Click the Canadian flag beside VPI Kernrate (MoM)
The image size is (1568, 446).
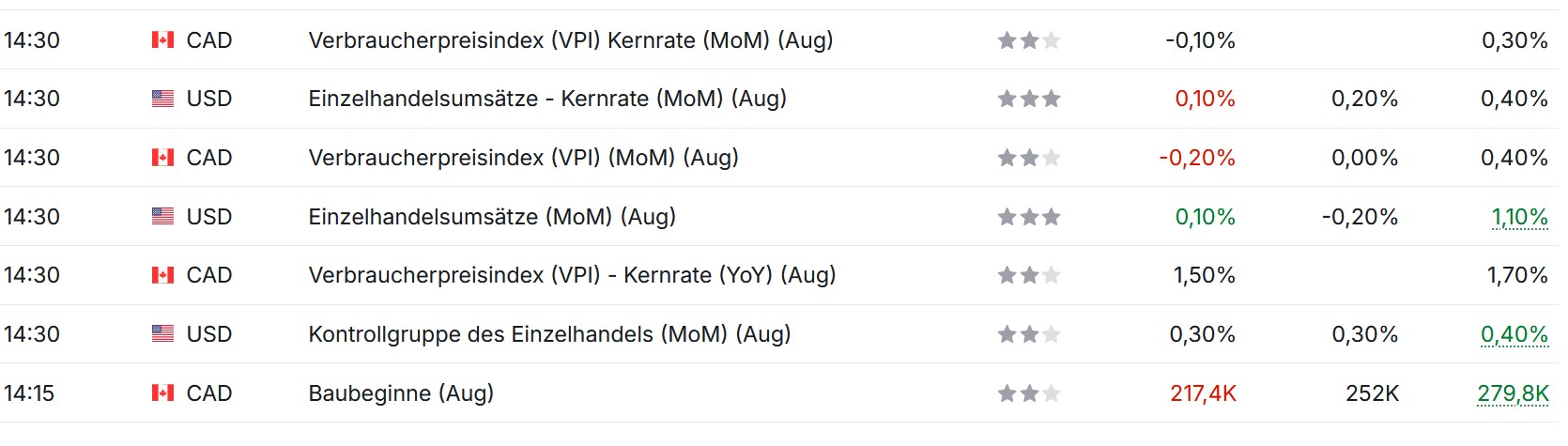(x=162, y=40)
